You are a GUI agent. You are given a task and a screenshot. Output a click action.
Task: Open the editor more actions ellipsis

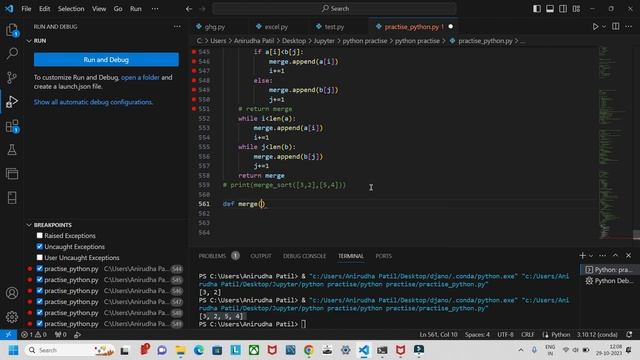click(629, 27)
